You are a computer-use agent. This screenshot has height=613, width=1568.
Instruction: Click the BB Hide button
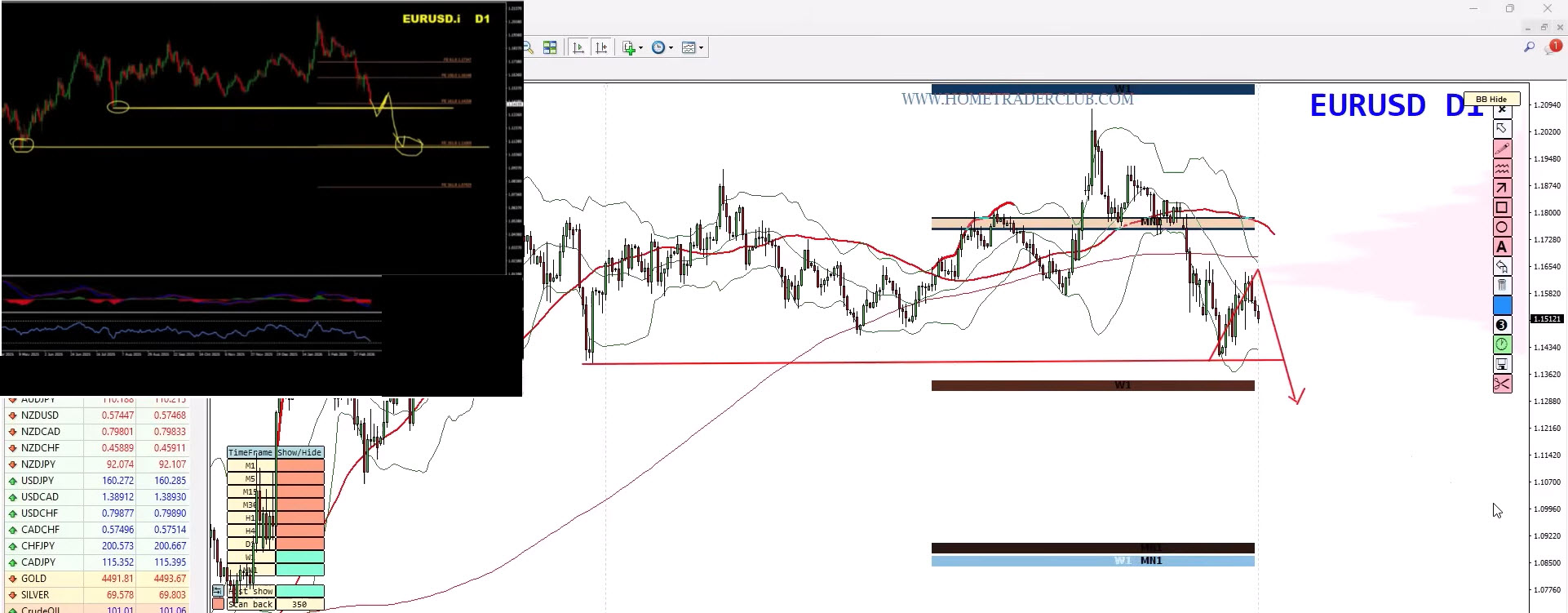click(1491, 99)
